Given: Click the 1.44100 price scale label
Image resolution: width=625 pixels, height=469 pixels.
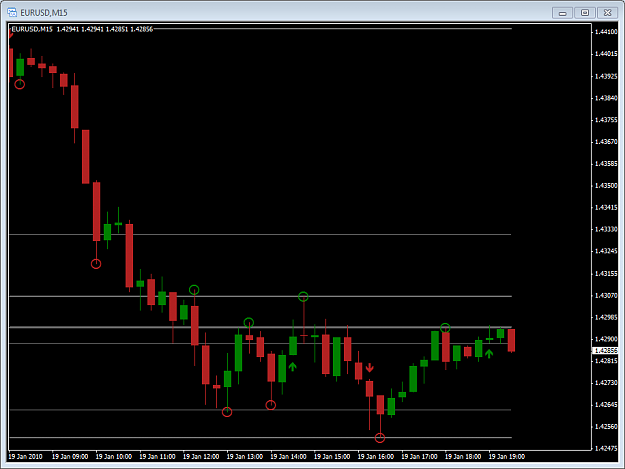Looking at the screenshot, I should tap(606, 32).
